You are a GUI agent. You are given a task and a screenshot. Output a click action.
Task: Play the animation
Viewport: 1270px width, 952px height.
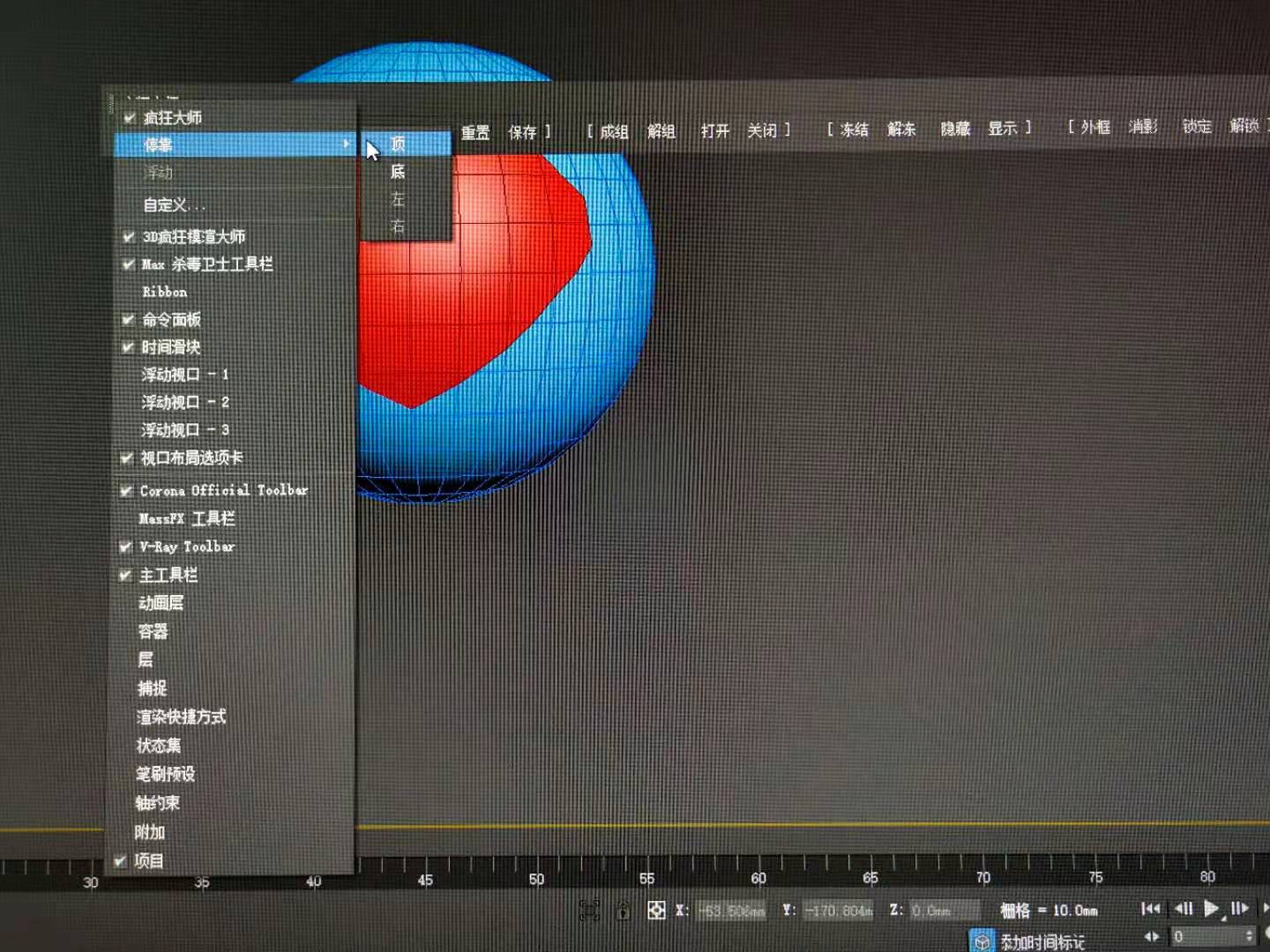click(x=1212, y=908)
